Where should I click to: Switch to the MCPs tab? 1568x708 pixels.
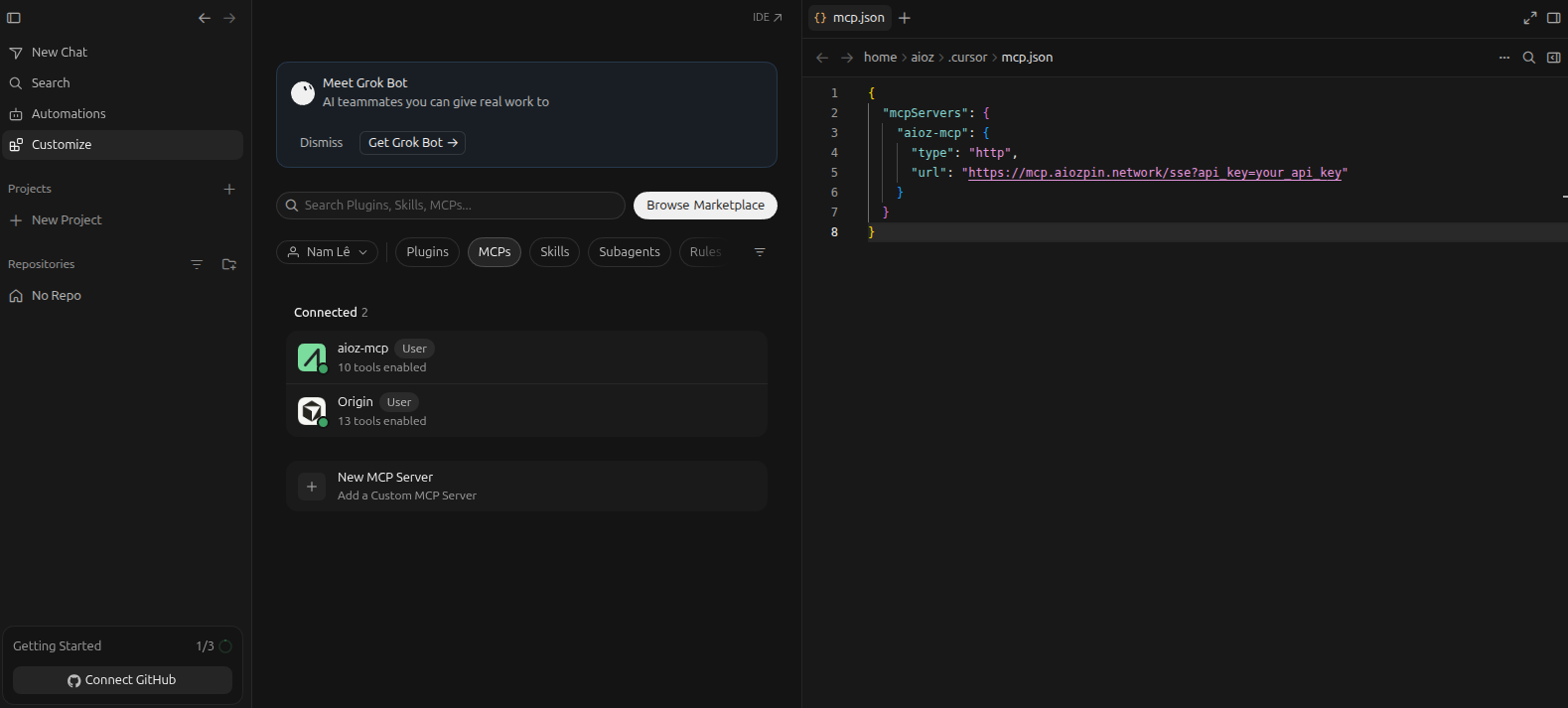tap(495, 252)
